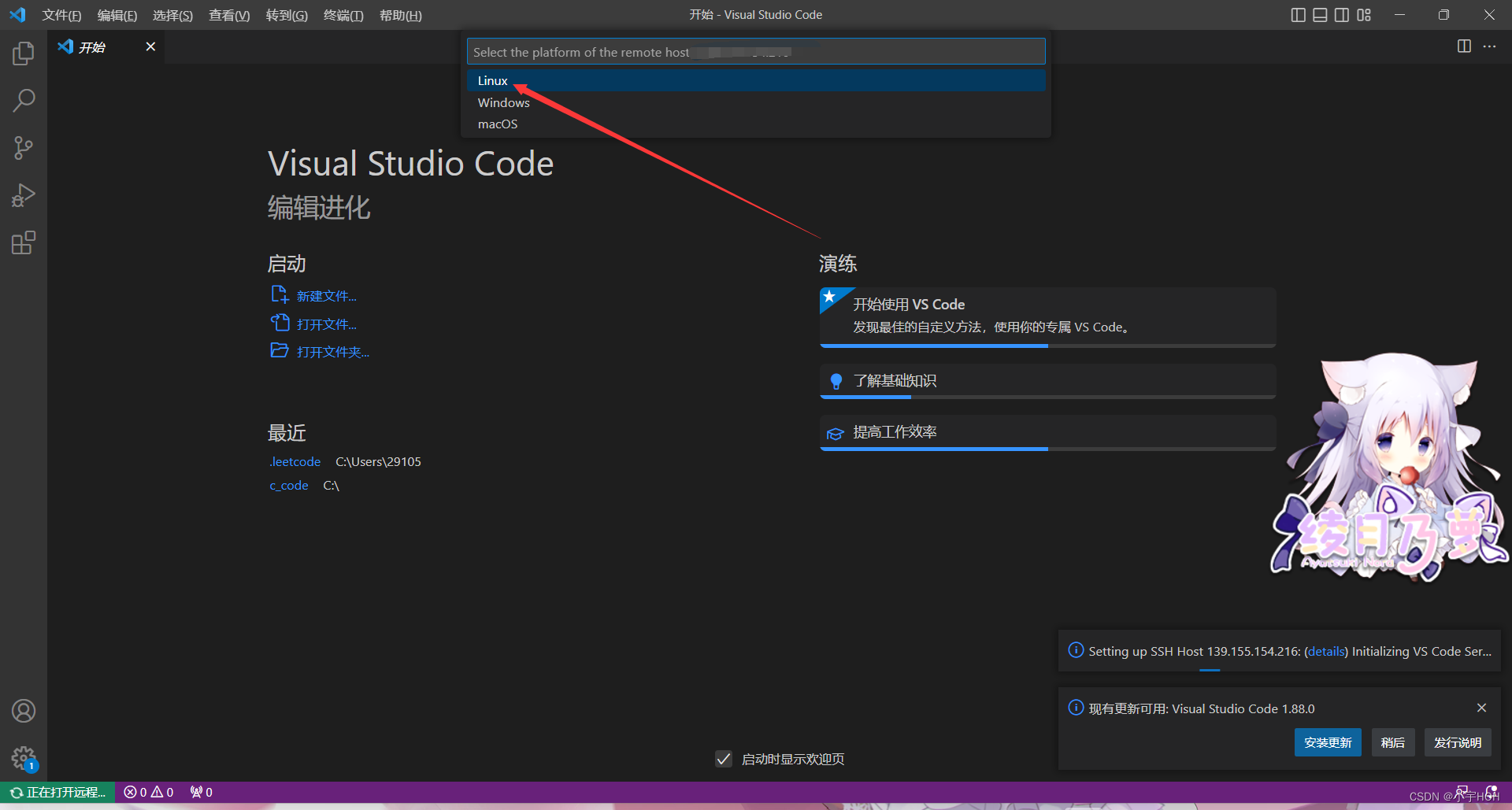This screenshot has width=1512, height=810.
Task: Click the graduation cap icon beside 提高工作效率
Action: click(836, 433)
